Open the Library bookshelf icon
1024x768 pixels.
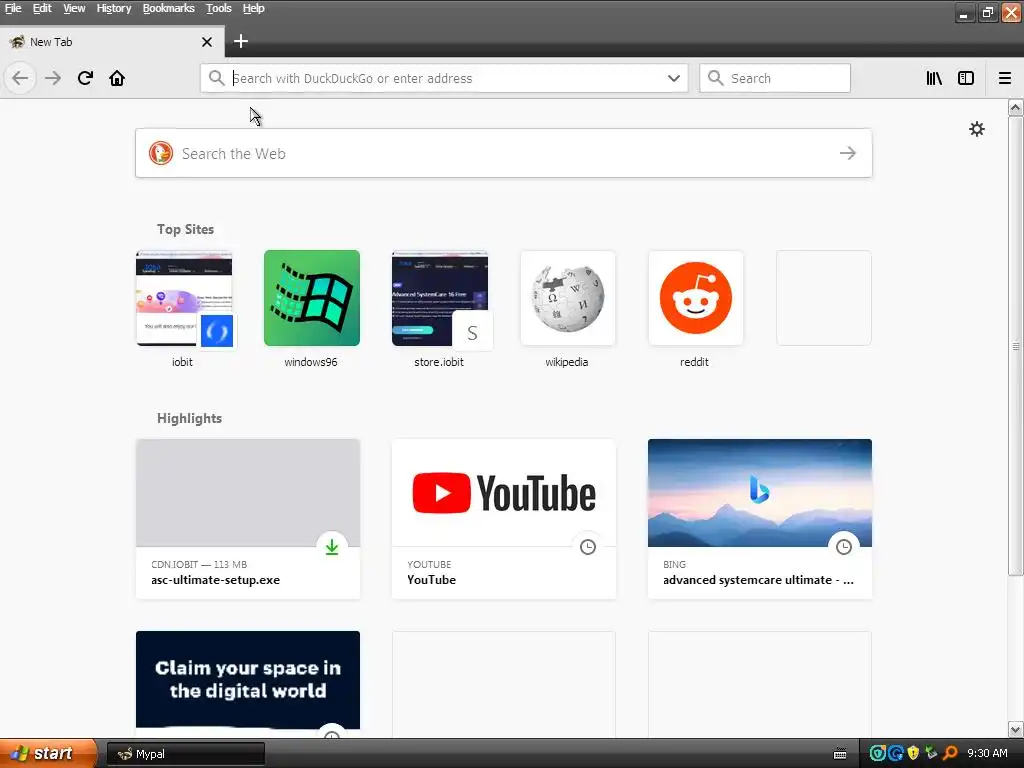[x=934, y=78]
